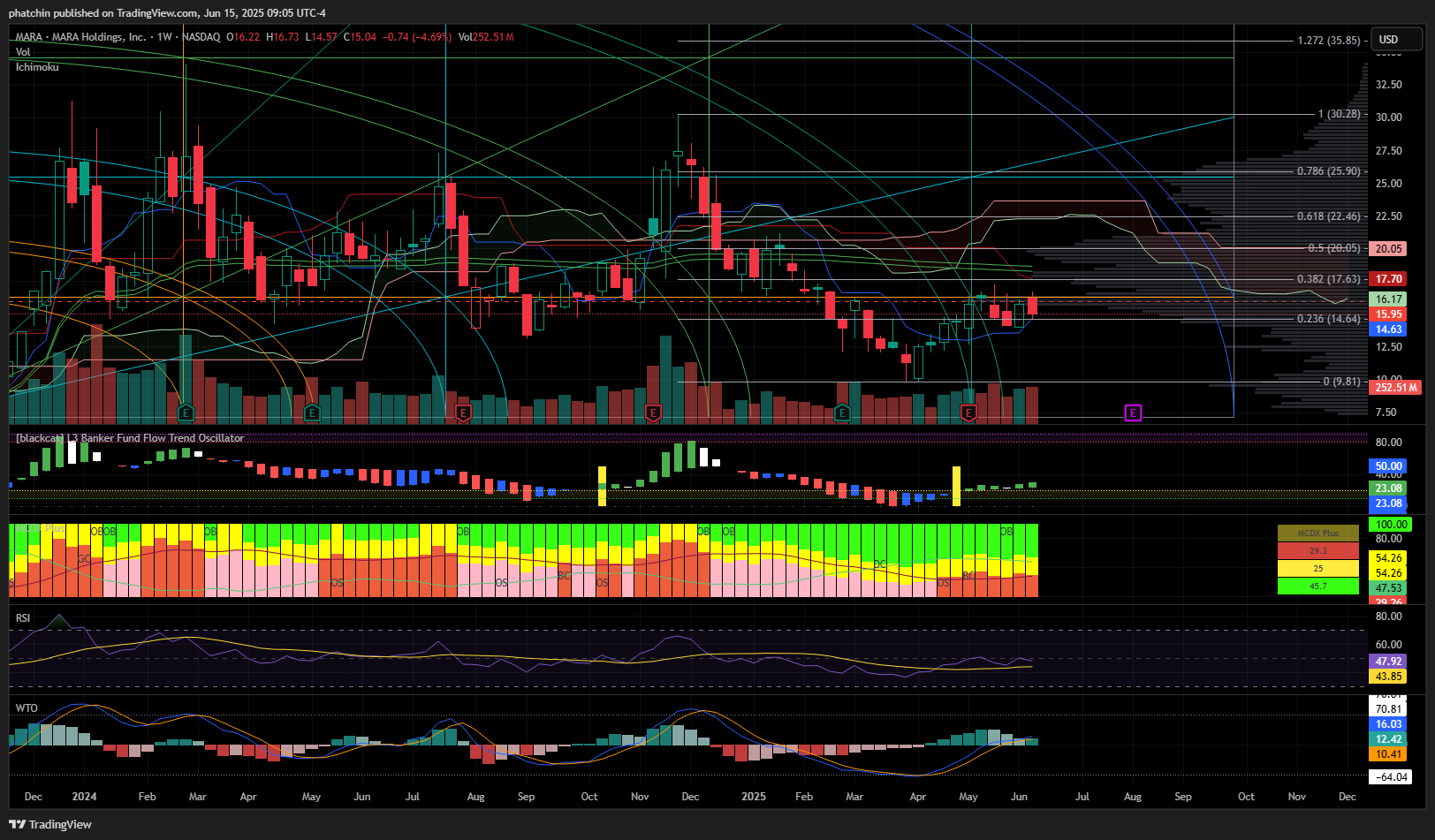
Task: Click the 1.272 (35.85) Fibonacci label
Action: click(x=1328, y=41)
